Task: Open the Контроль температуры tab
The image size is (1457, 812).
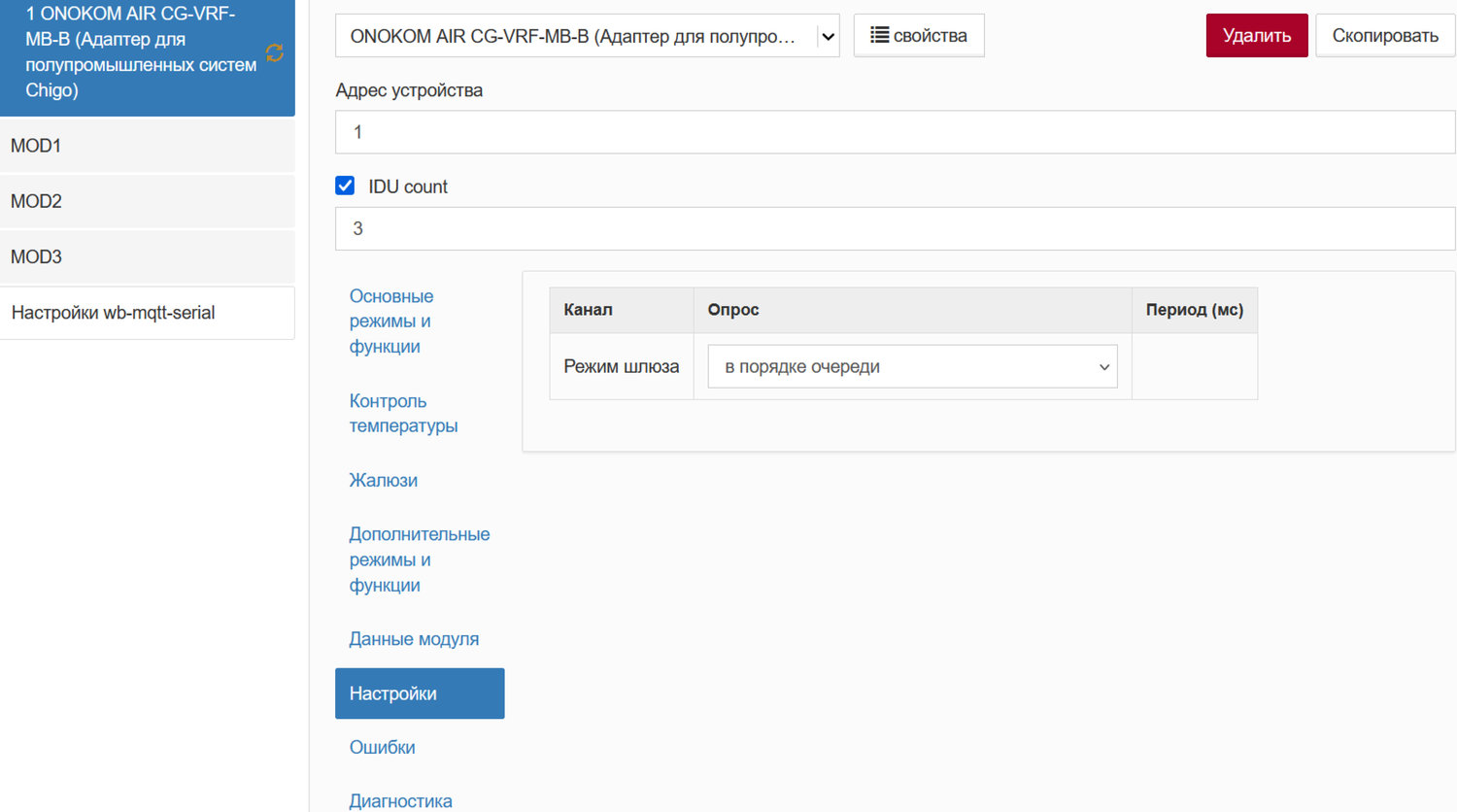Action: point(403,413)
